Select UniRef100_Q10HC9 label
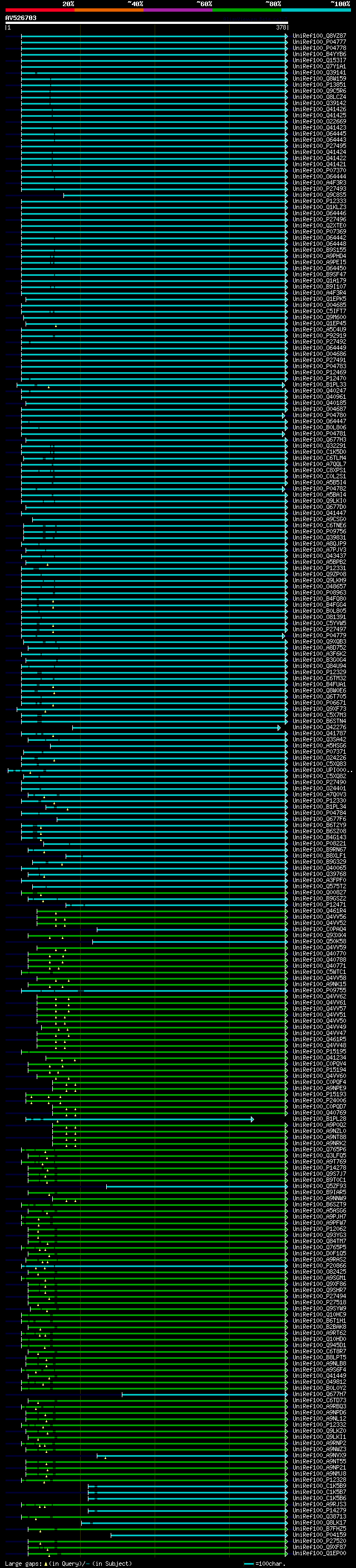Screen dimensions: 356x1568 [319, 1315]
